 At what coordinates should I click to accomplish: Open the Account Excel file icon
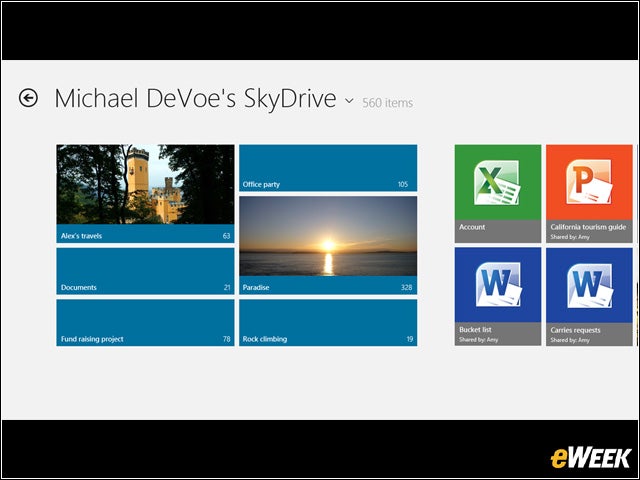coord(497,182)
